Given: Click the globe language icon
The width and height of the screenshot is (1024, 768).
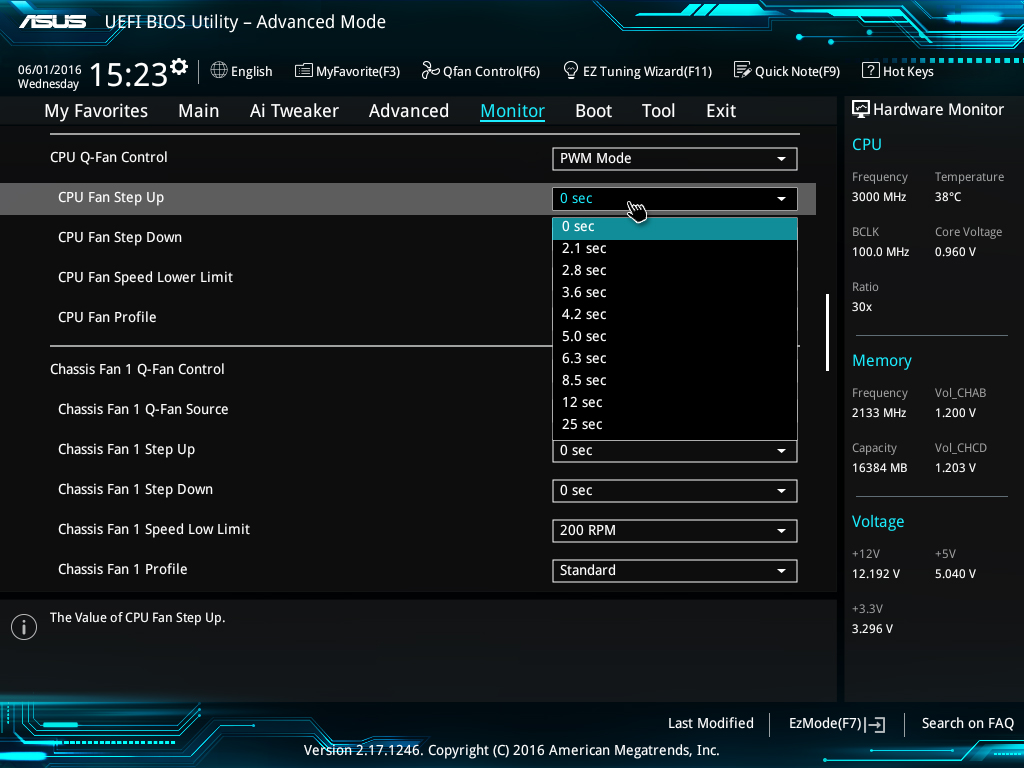Looking at the screenshot, I should 219,70.
